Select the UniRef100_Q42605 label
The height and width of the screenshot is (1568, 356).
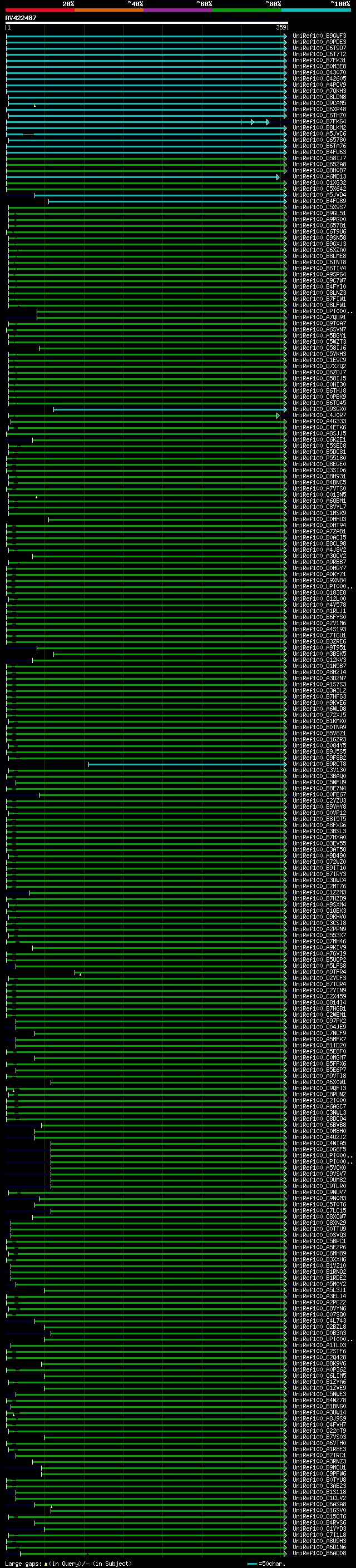[319, 78]
